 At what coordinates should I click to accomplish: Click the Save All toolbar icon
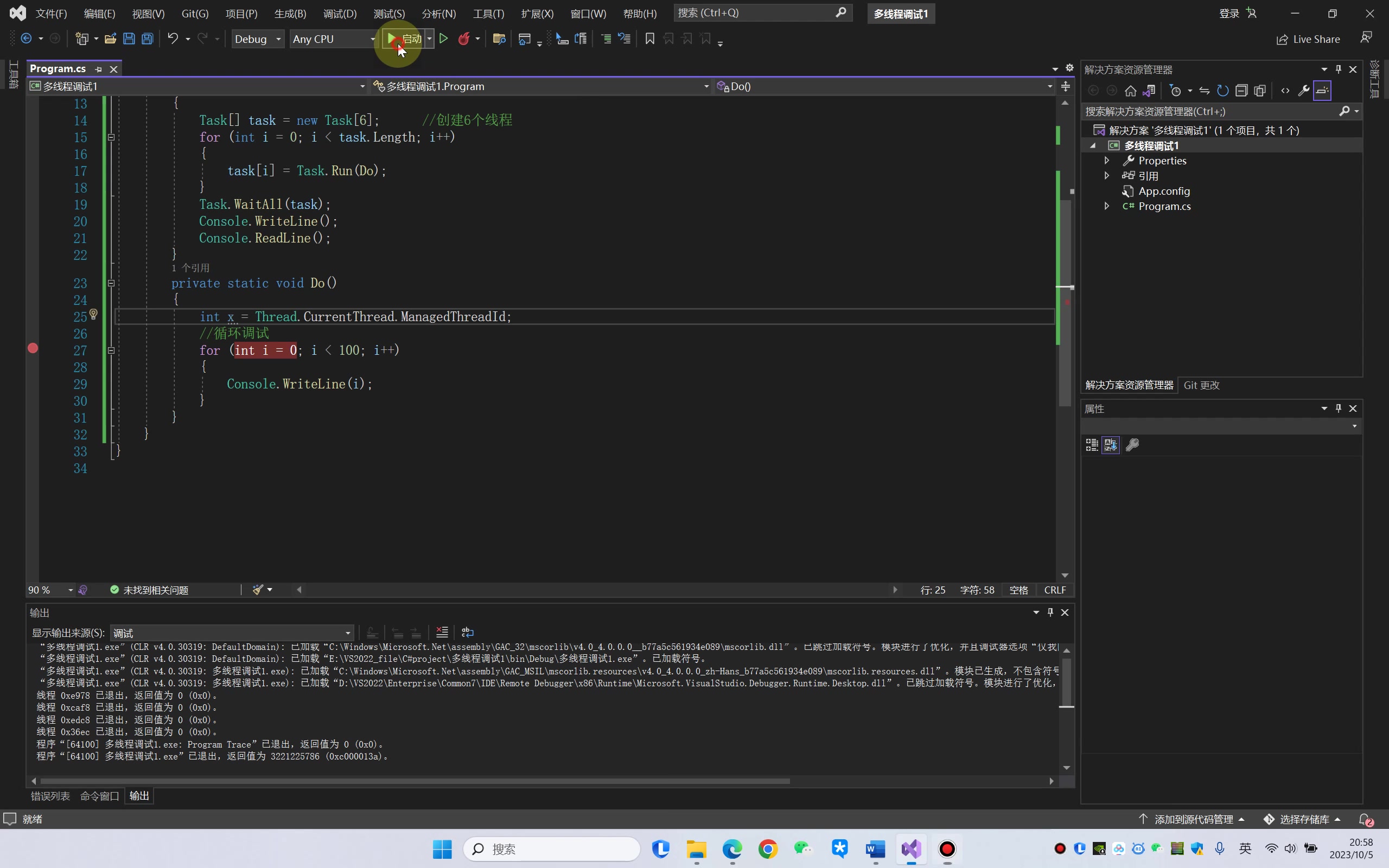[x=148, y=39]
